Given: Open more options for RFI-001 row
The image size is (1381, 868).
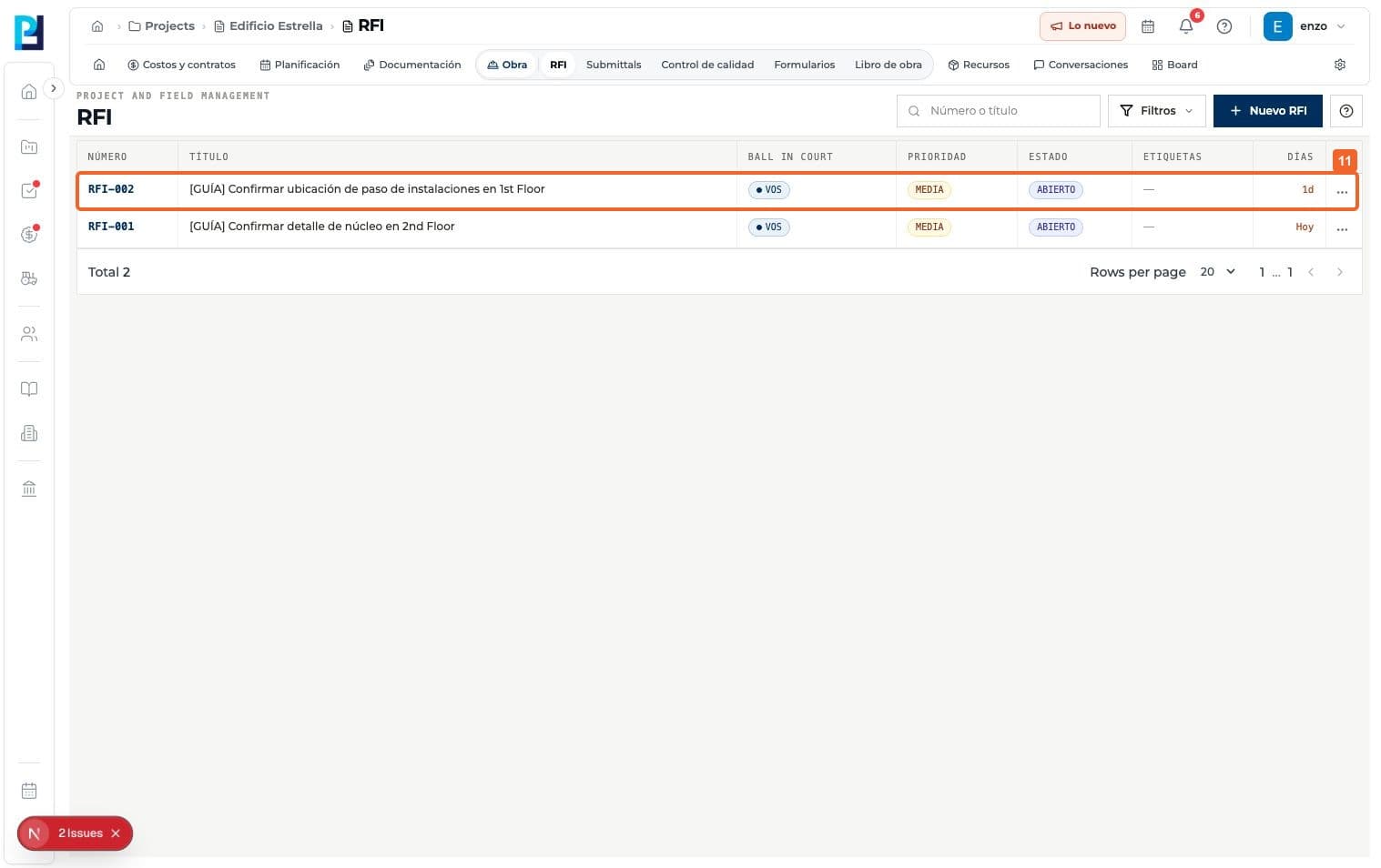Looking at the screenshot, I should click(x=1342, y=228).
